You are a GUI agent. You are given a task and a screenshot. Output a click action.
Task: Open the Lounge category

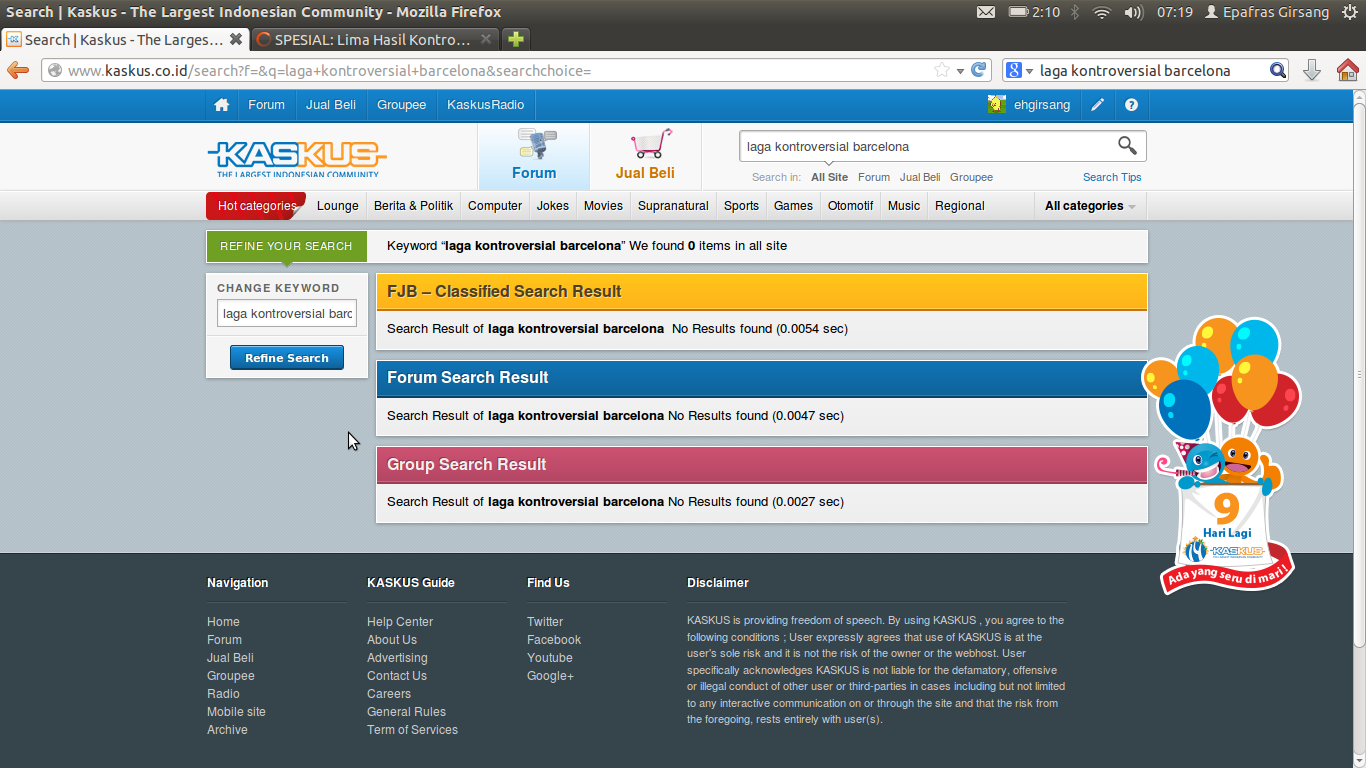[x=338, y=206]
